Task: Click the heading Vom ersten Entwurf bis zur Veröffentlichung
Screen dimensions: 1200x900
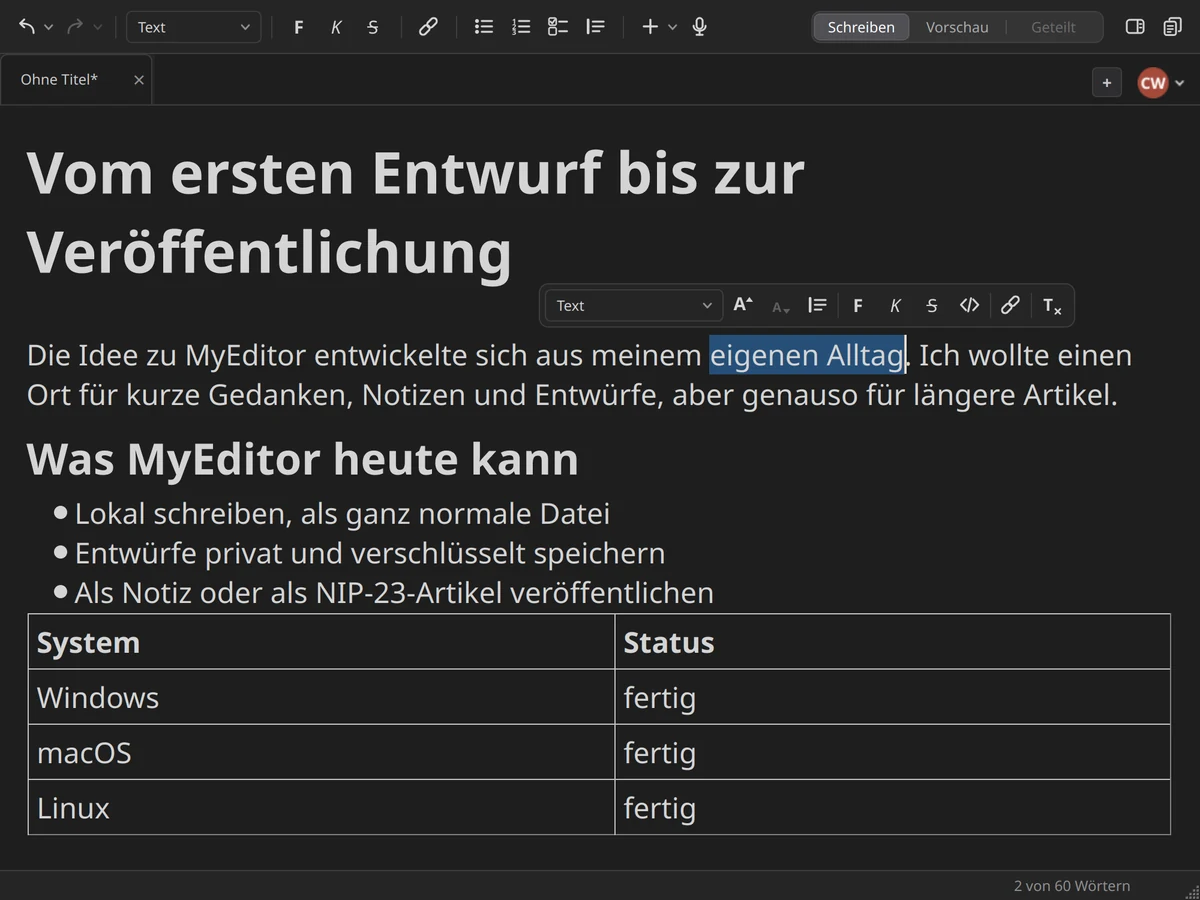Action: coord(415,212)
